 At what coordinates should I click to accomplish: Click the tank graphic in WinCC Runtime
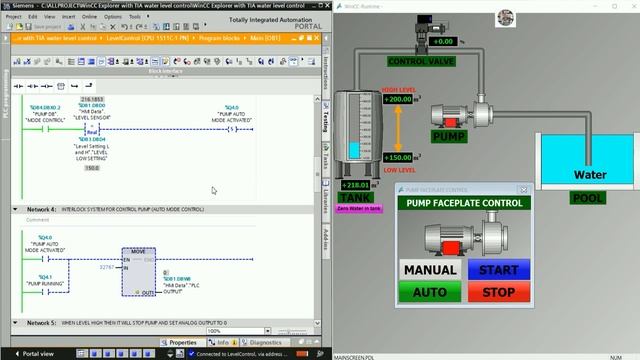point(358,134)
